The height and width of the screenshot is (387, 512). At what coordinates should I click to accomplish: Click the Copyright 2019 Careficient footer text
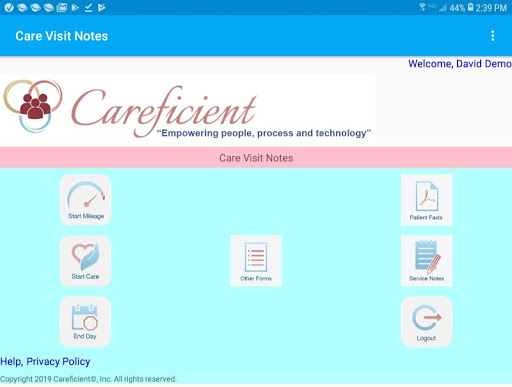[x=88, y=379]
